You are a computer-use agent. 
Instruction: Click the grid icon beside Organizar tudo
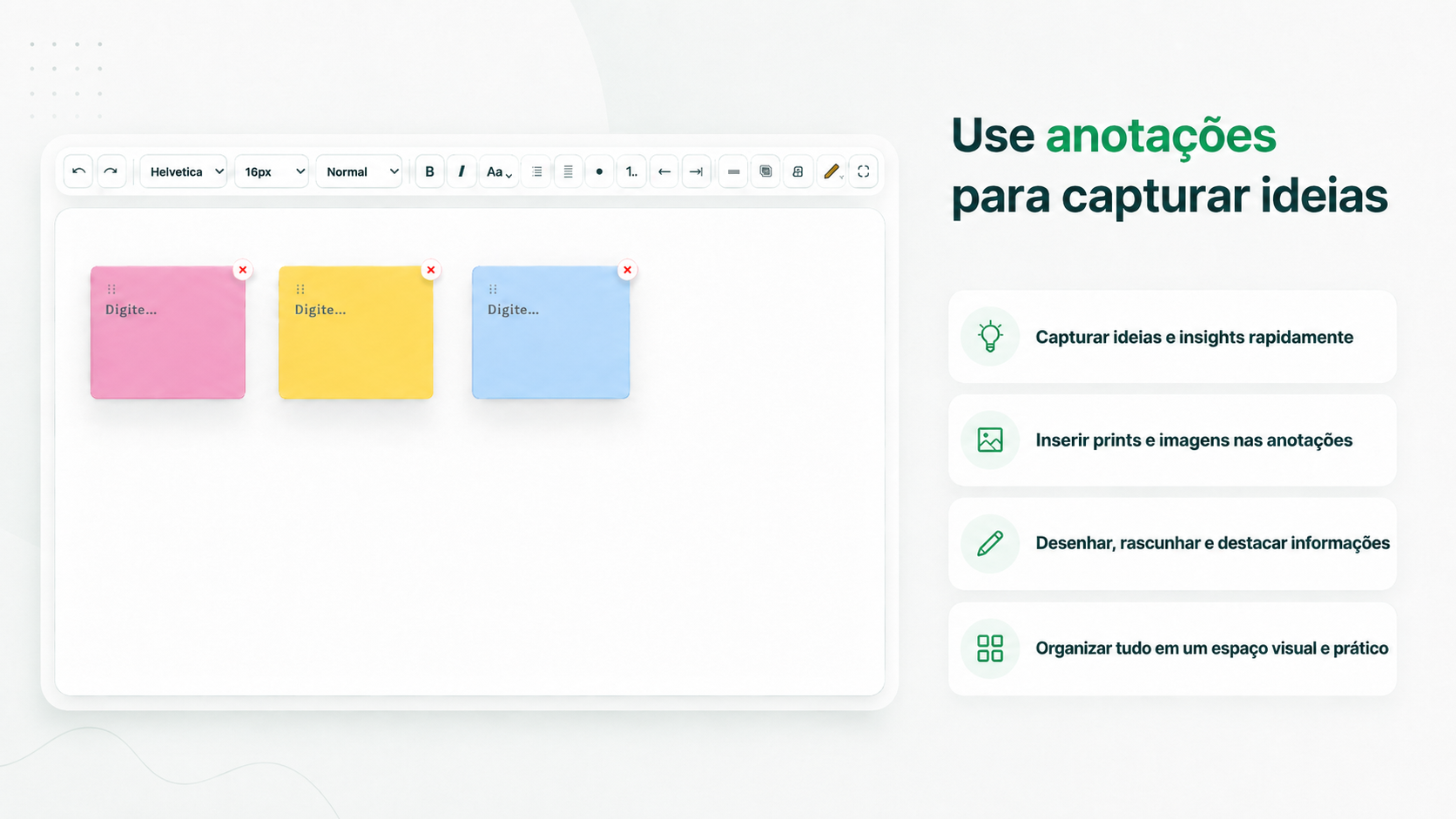point(990,648)
